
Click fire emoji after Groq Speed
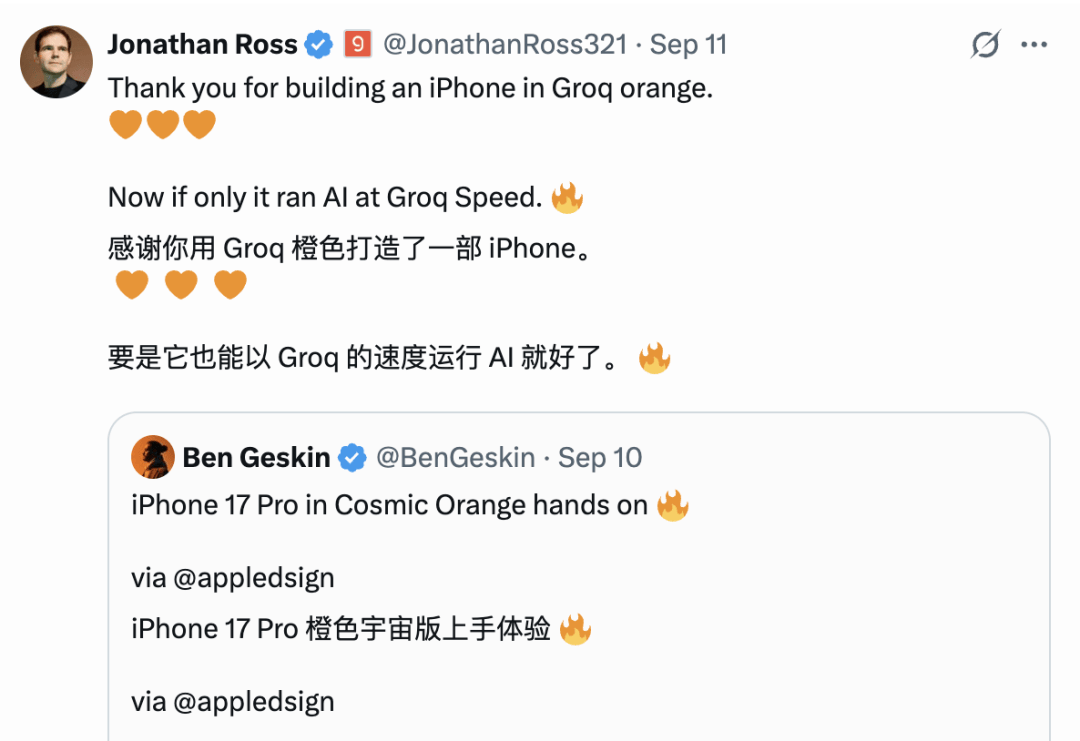click(567, 198)
